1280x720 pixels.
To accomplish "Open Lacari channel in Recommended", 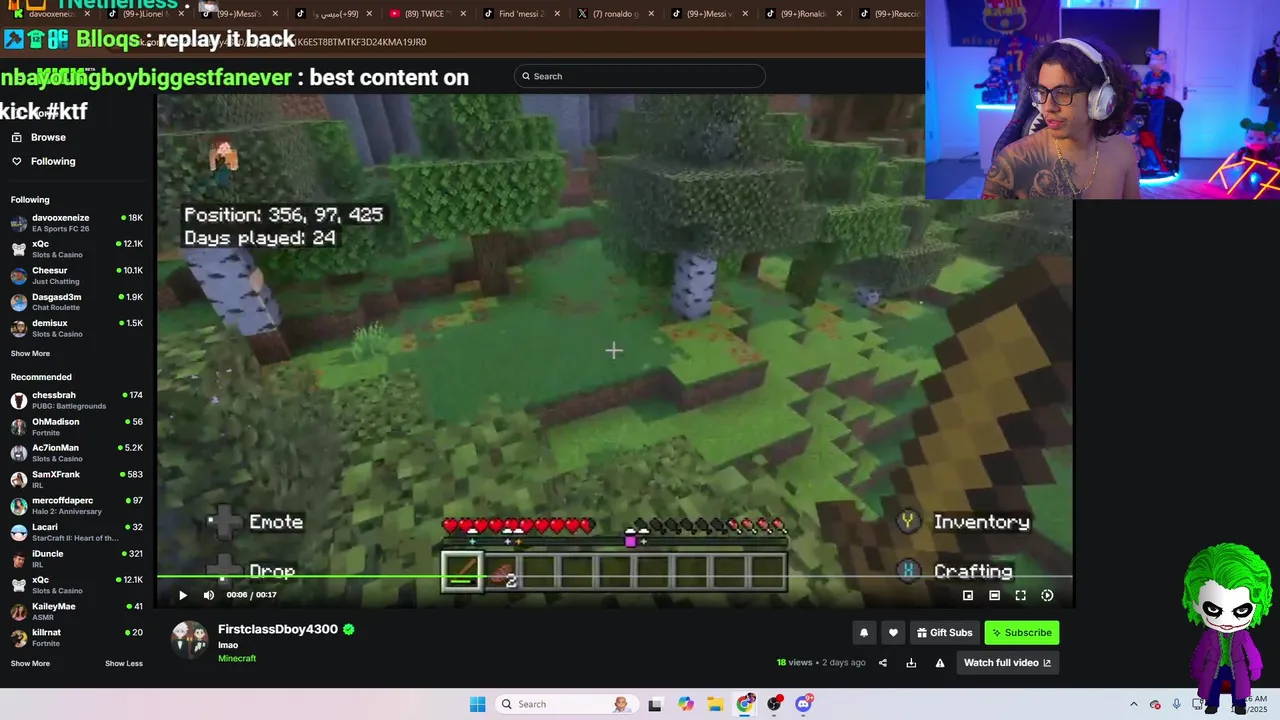I will click(77, 532).
